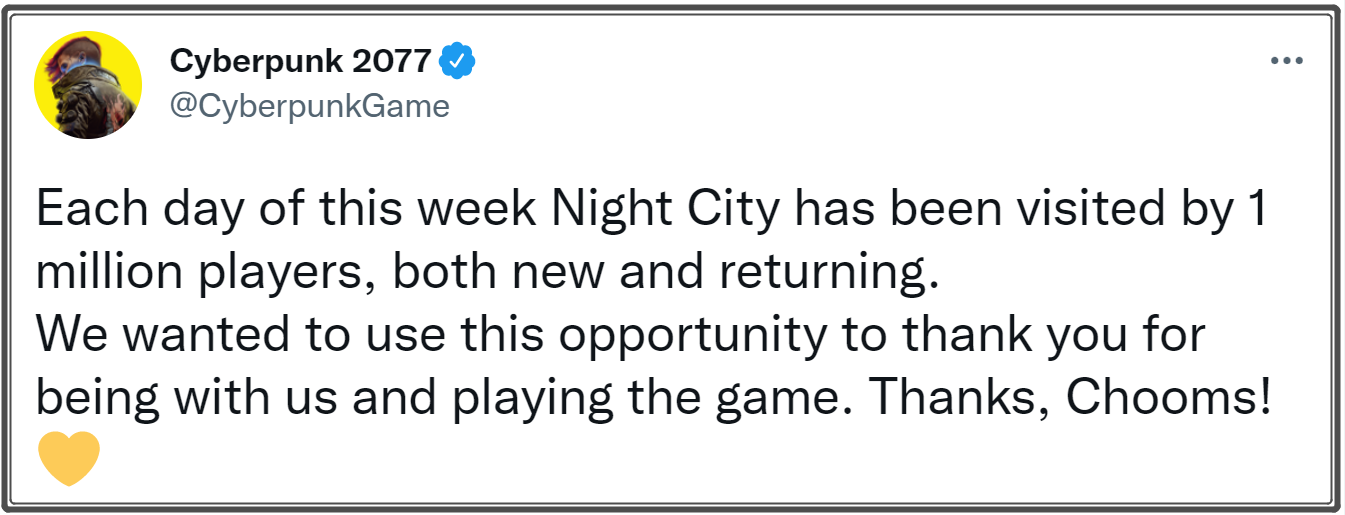Open the Cyberpunk 2077 display name link
The width and height of the screenshot is (1345, 515).
coord(300,62)
